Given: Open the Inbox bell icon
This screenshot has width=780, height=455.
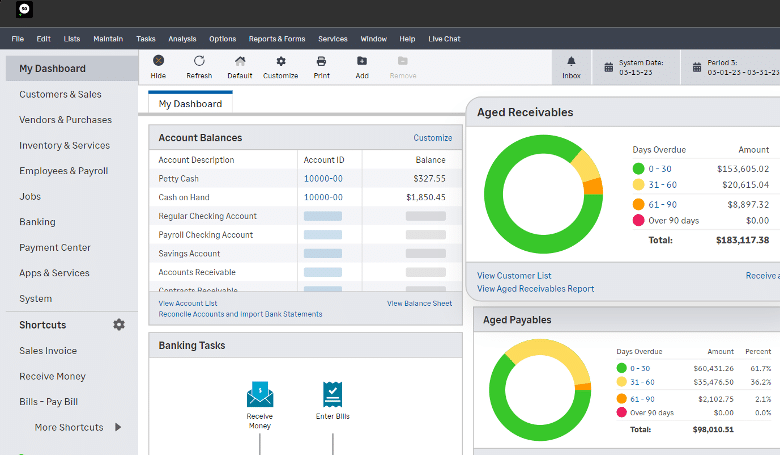Looking at the screenshot, I should (571, 62).
